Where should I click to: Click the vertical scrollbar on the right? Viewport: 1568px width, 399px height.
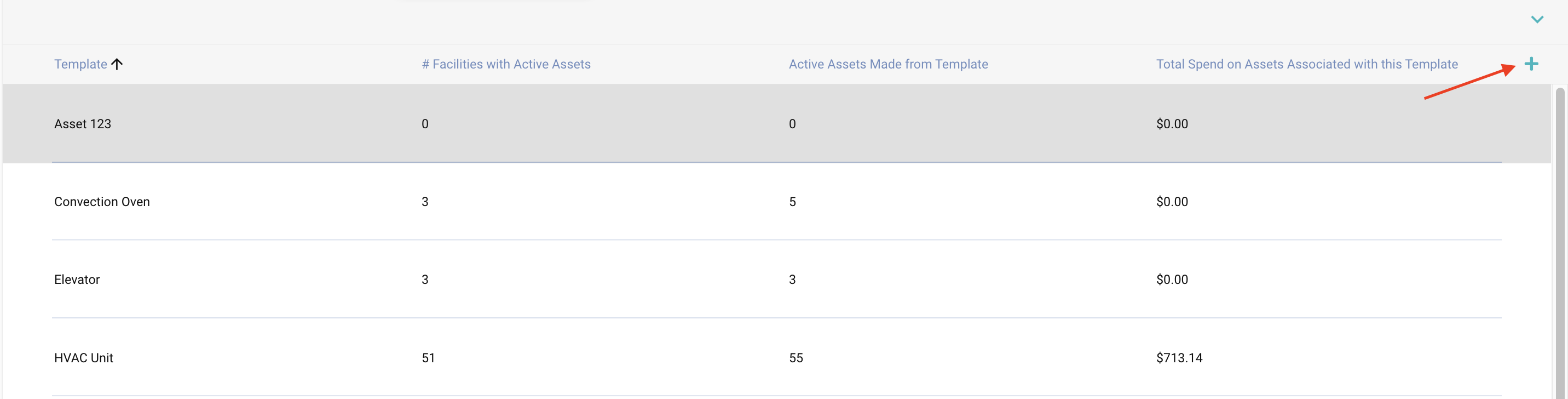click(1559, 244)
